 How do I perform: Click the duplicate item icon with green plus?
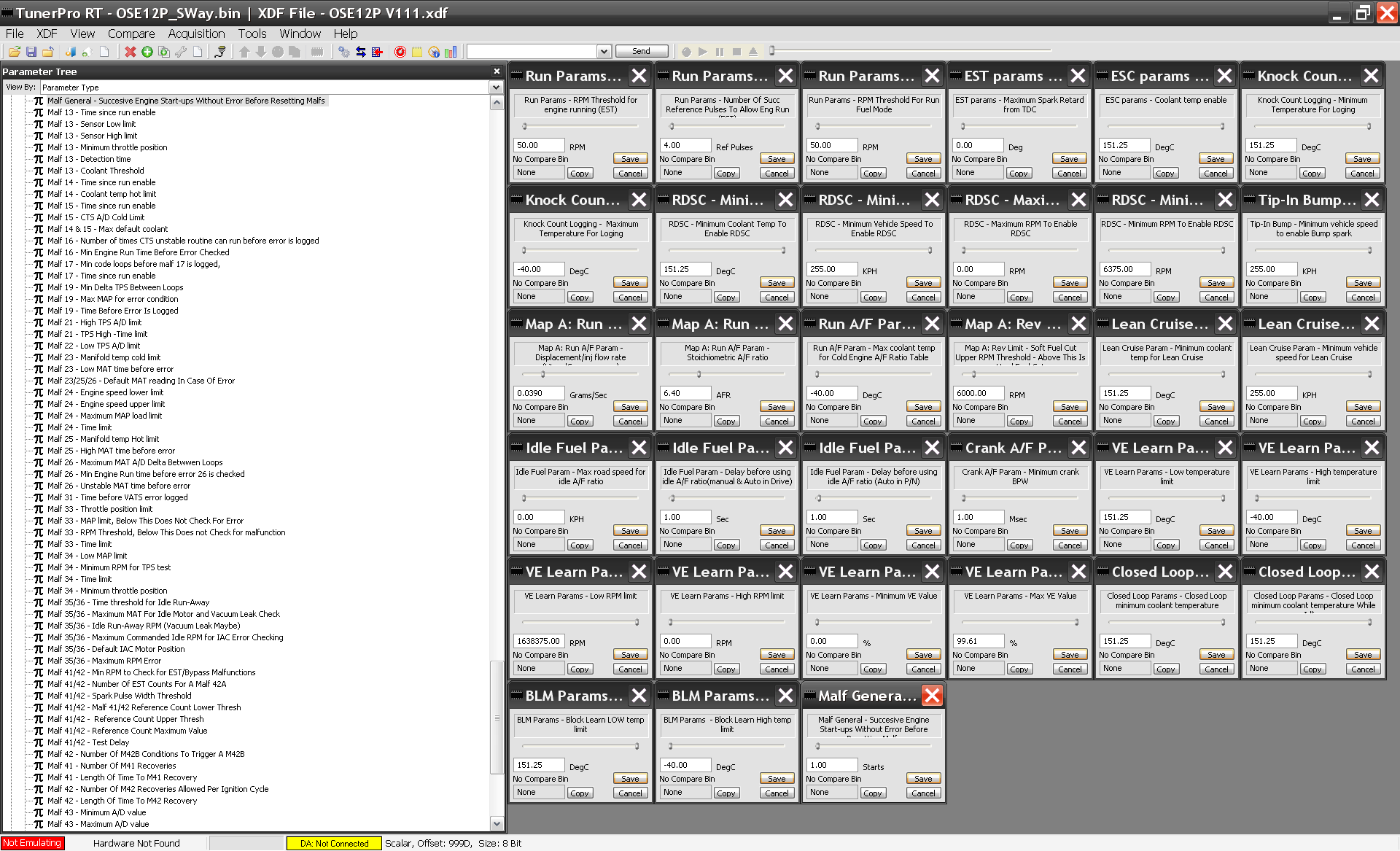(x=164, y=52)
